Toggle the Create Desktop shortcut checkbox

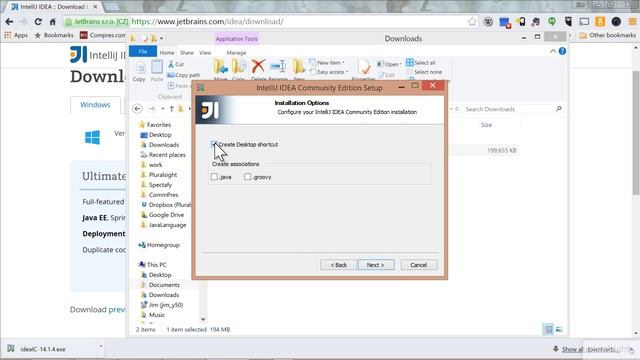(214, 144)
